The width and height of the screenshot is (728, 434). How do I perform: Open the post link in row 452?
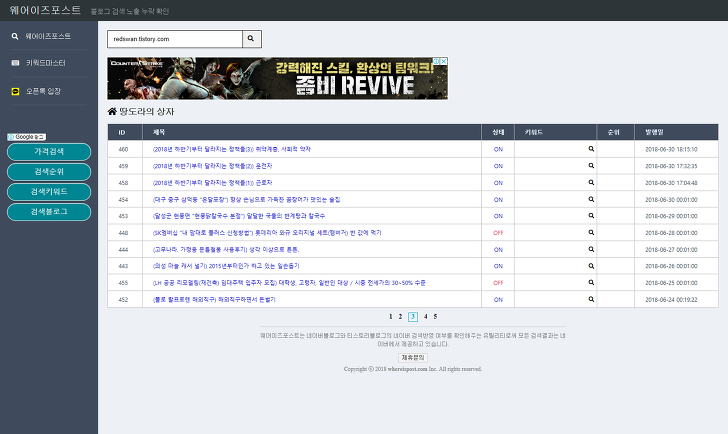[x=214, y=299]
